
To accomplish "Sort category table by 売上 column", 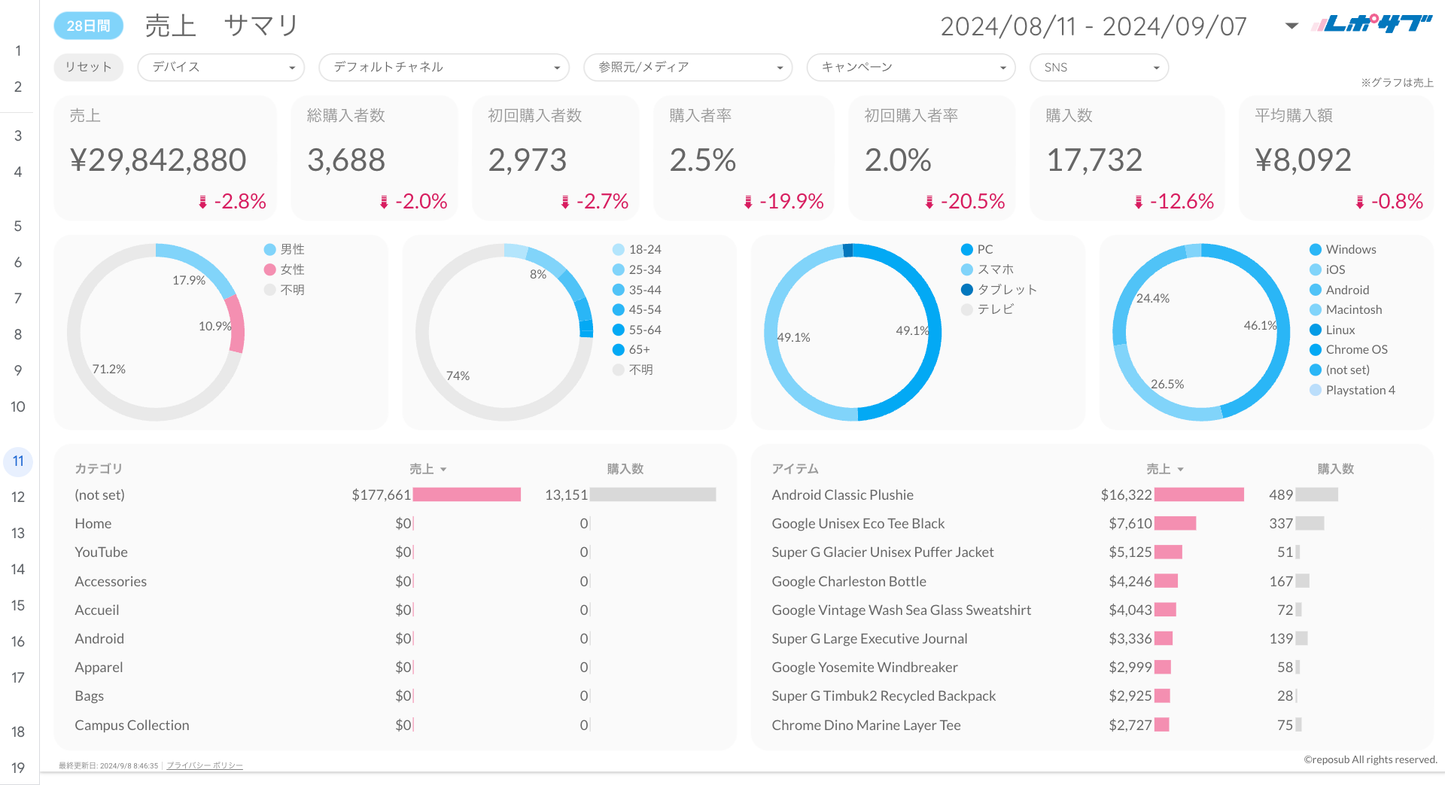I will (427, 469).
